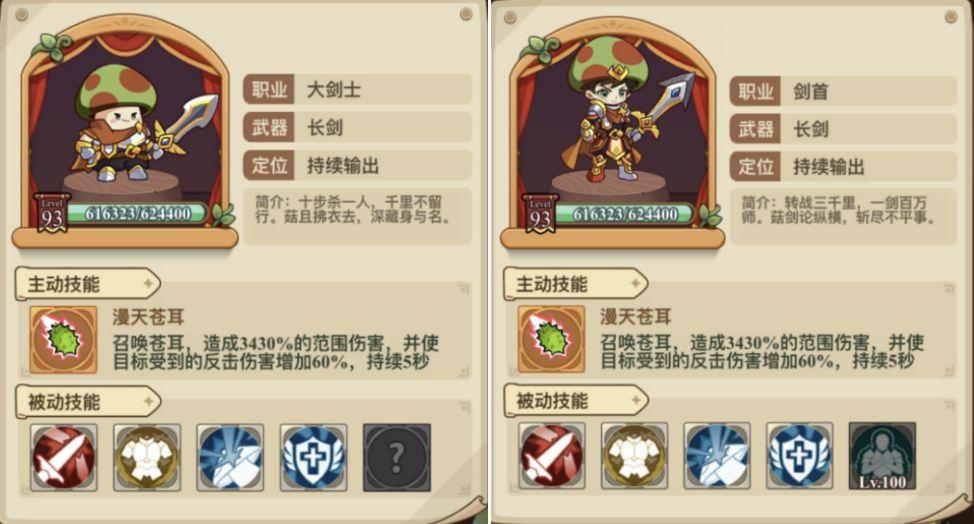This screenshot has height=524, width=974.
Task: Select the golden armor passive skill in right panel
Action: coord(634,456)
